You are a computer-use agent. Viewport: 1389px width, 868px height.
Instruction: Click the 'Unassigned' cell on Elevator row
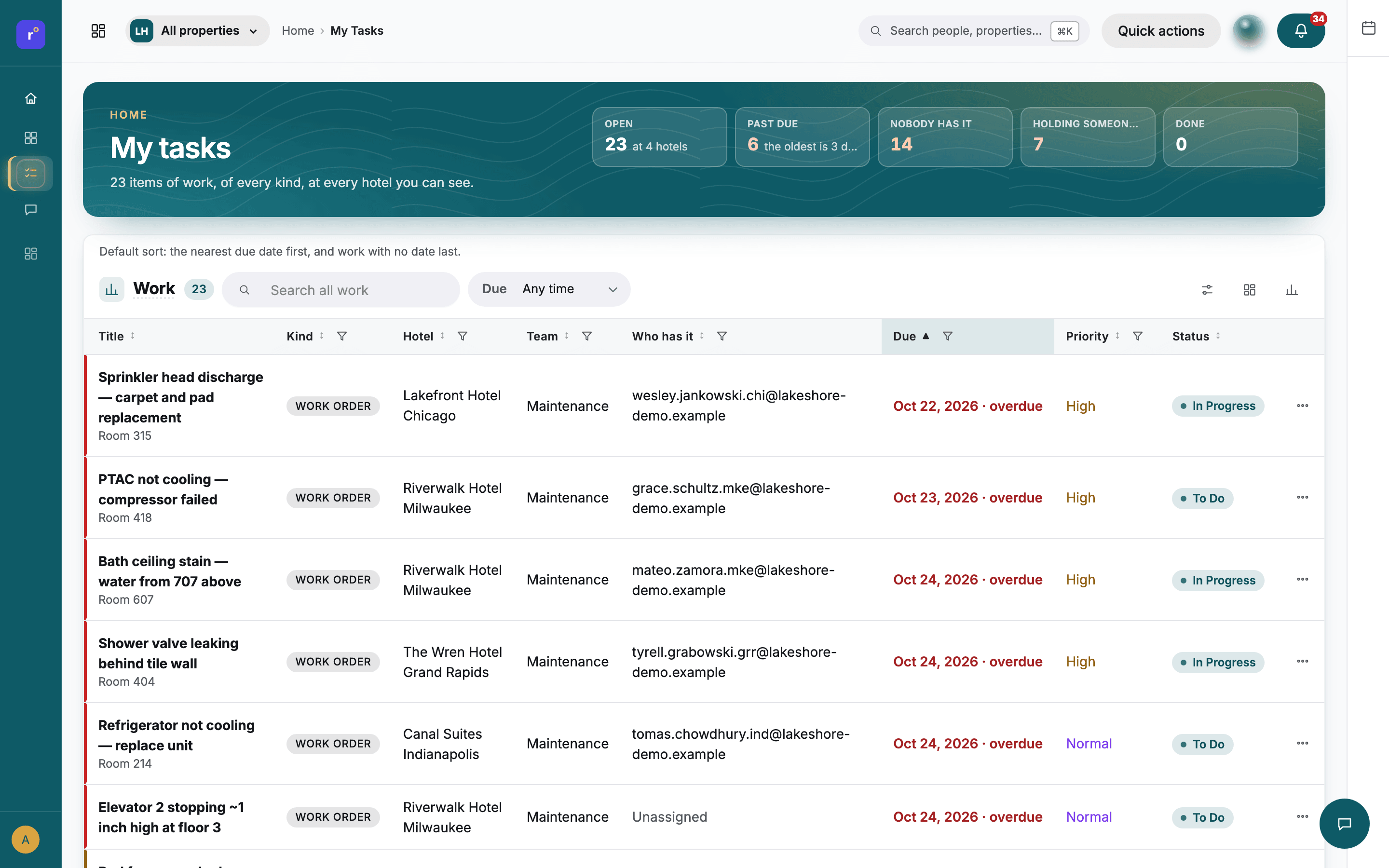tap(669, 817)
